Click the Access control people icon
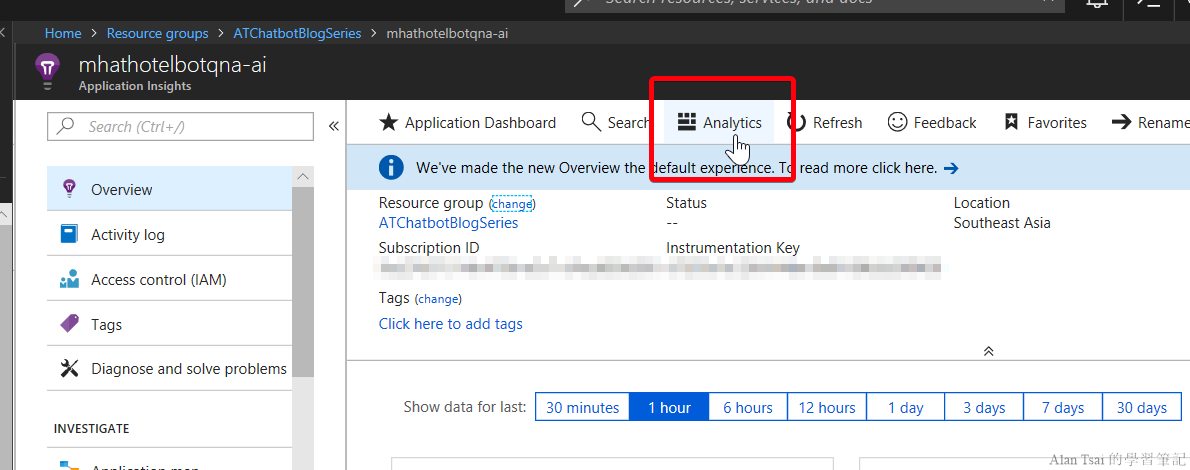1190x470 pixels. click(x=69, y=279)
